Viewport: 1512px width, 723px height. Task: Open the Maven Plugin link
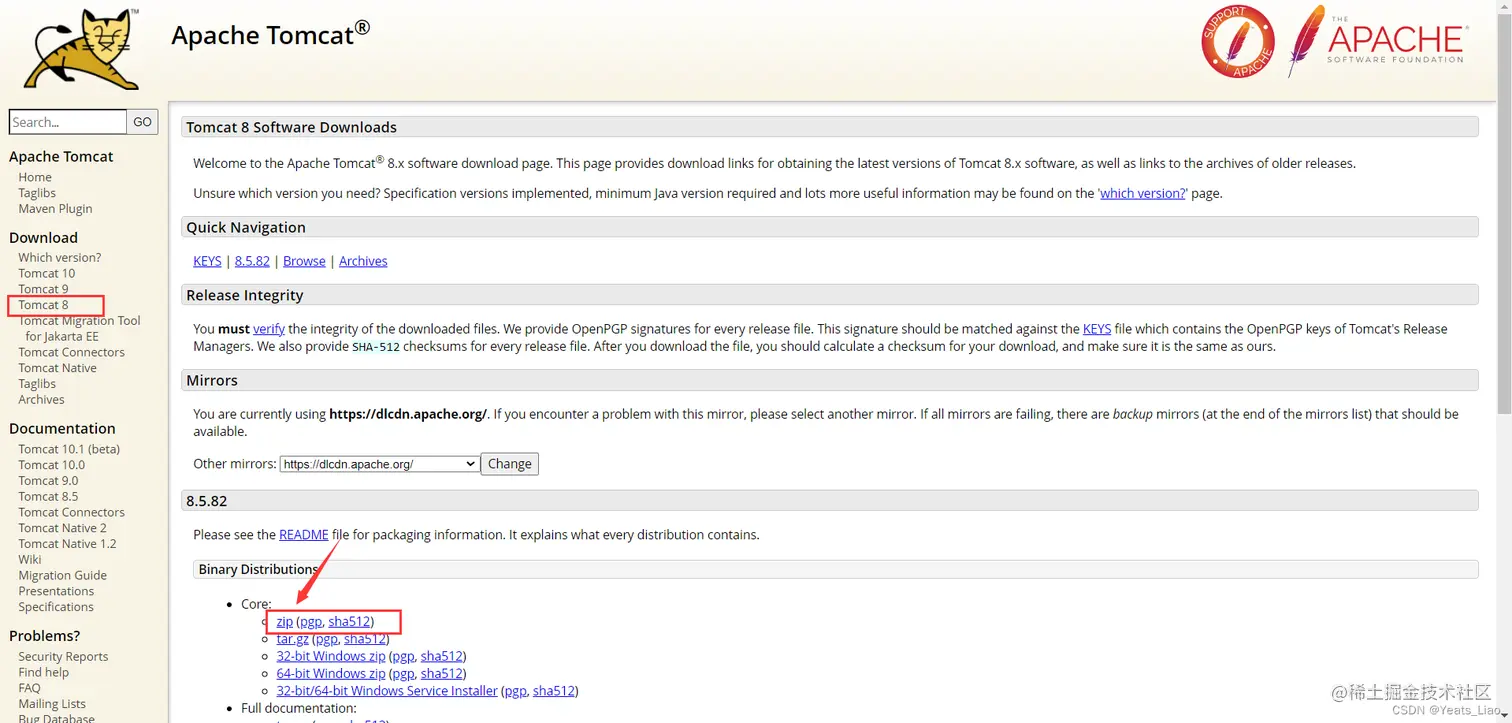click(55, 209)
